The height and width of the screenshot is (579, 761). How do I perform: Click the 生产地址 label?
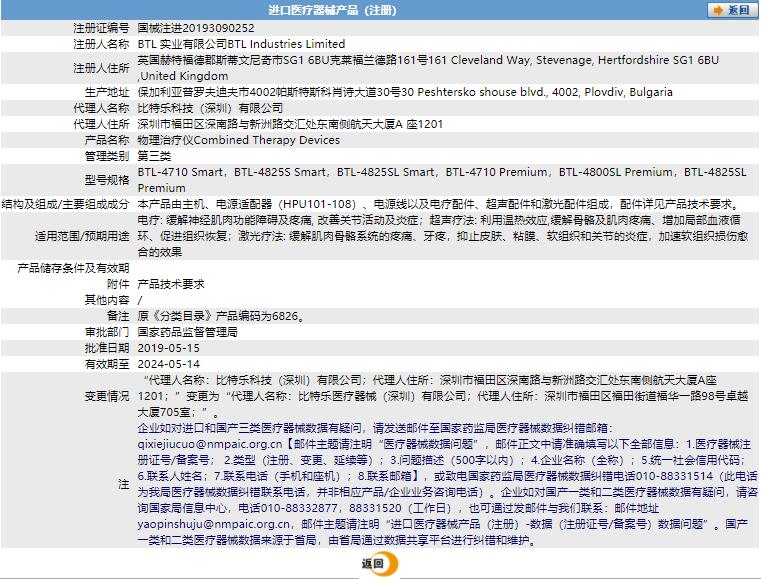[107, 92]
